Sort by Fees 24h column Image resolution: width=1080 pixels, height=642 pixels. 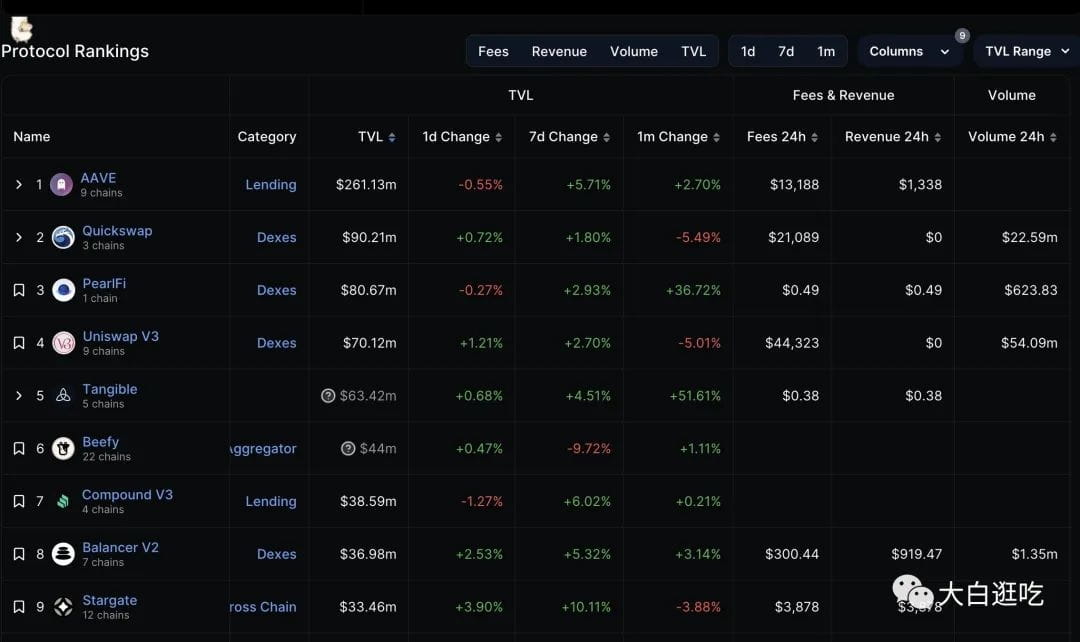[814, 137]
